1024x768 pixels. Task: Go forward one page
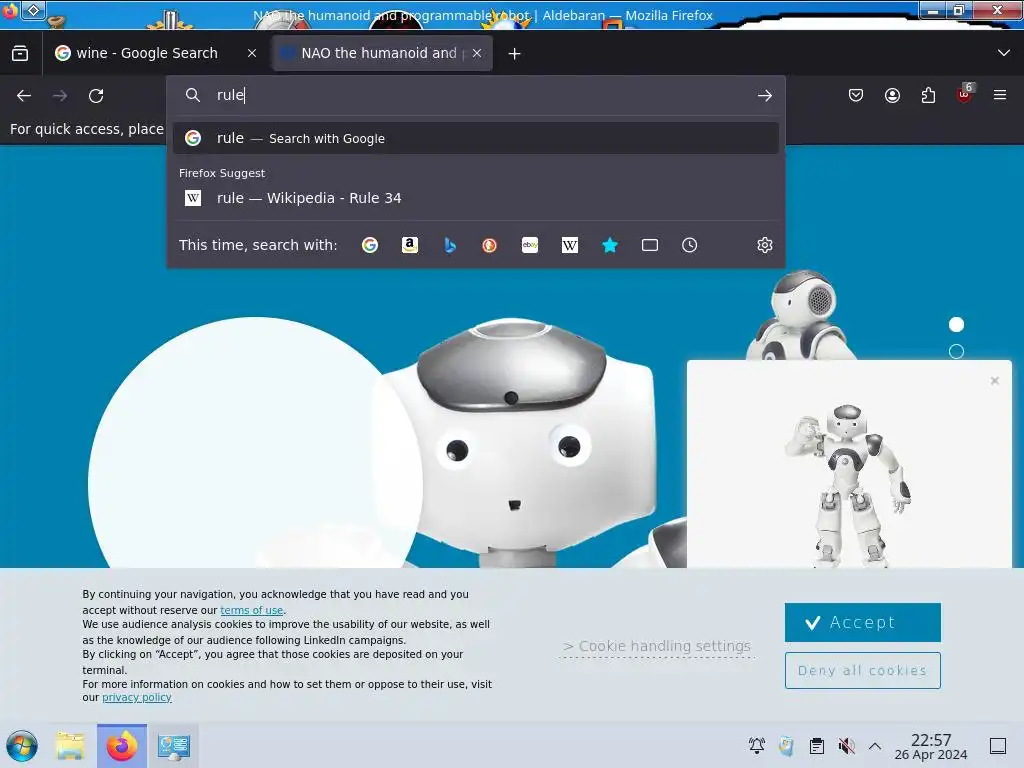60,96
